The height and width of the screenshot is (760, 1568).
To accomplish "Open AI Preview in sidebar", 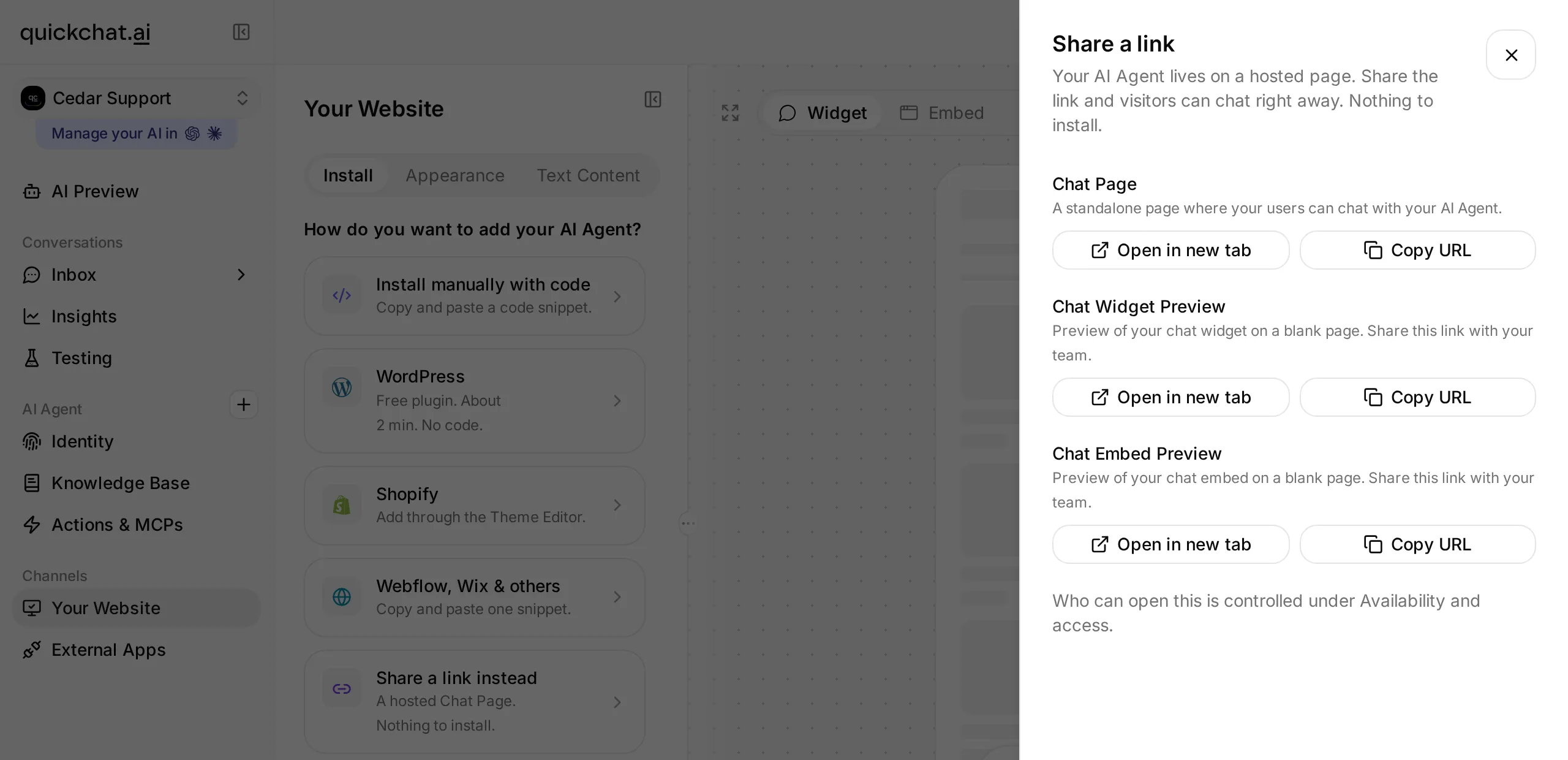I will click(x=136, y=191).
